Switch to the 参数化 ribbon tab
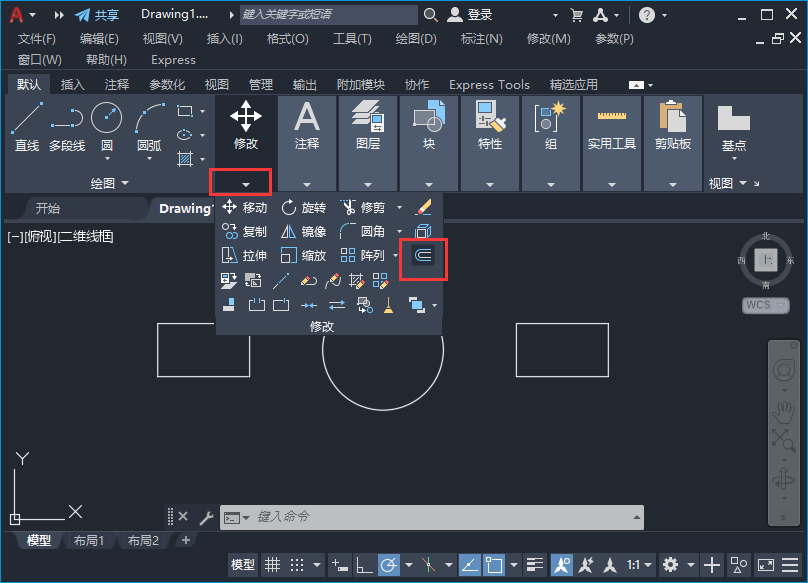This screenshot has height=583, width=808. 167,85
